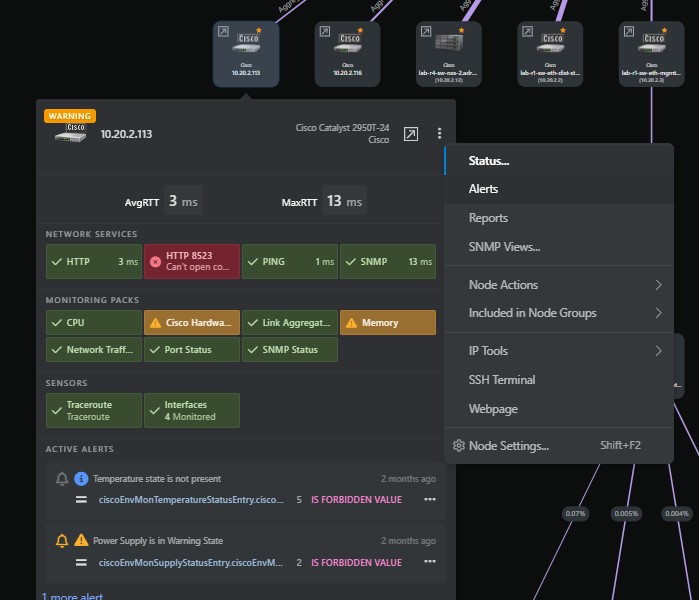This screenshot has width=699, height=600.
Task: Click the MaxRTT 13 ms value
Action: (x=344, y=201)
